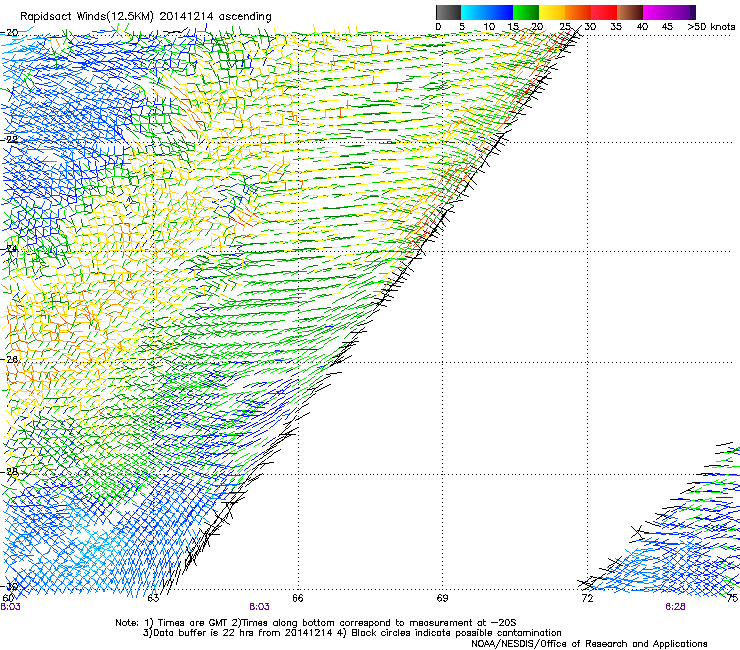Click the brown 35-40 knots color band
The image size is (740, 650).
point(630,12)
